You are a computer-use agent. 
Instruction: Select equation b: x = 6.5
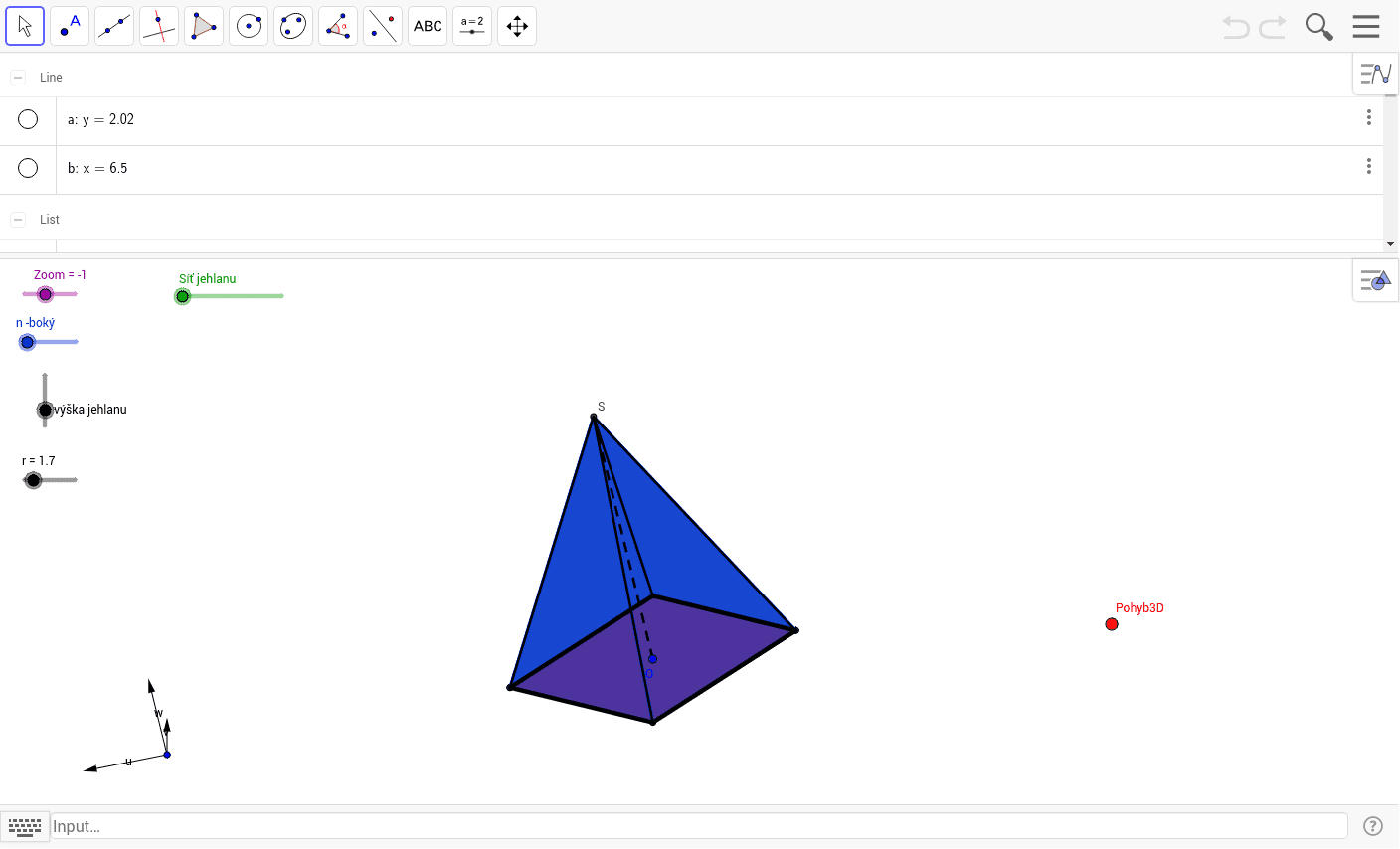coord(97,168)
